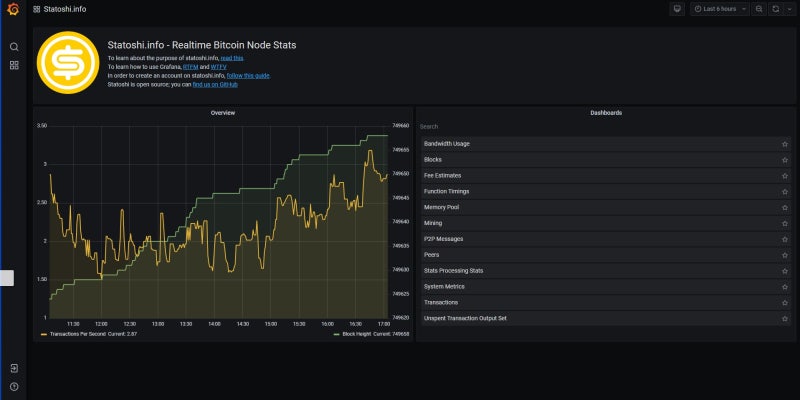800x400 pixels.
Task: Open the Memory Pool dashboard
Action: point(606,208)
